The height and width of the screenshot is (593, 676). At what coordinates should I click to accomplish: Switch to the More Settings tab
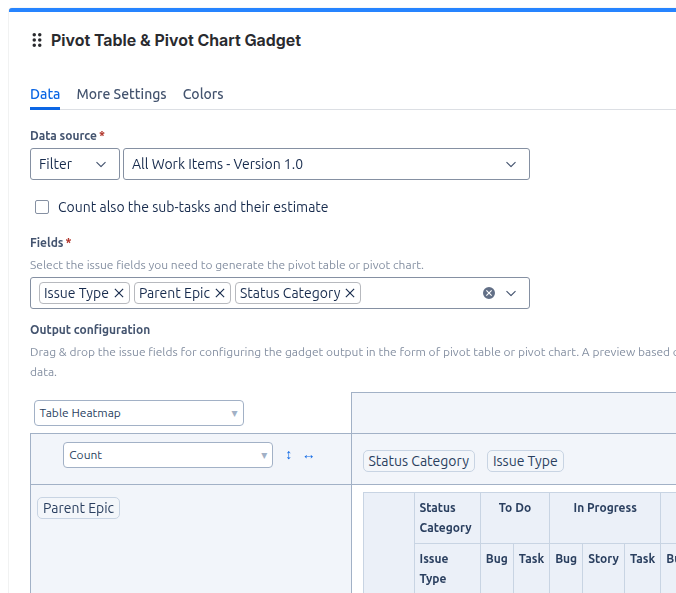pos(121,94)
